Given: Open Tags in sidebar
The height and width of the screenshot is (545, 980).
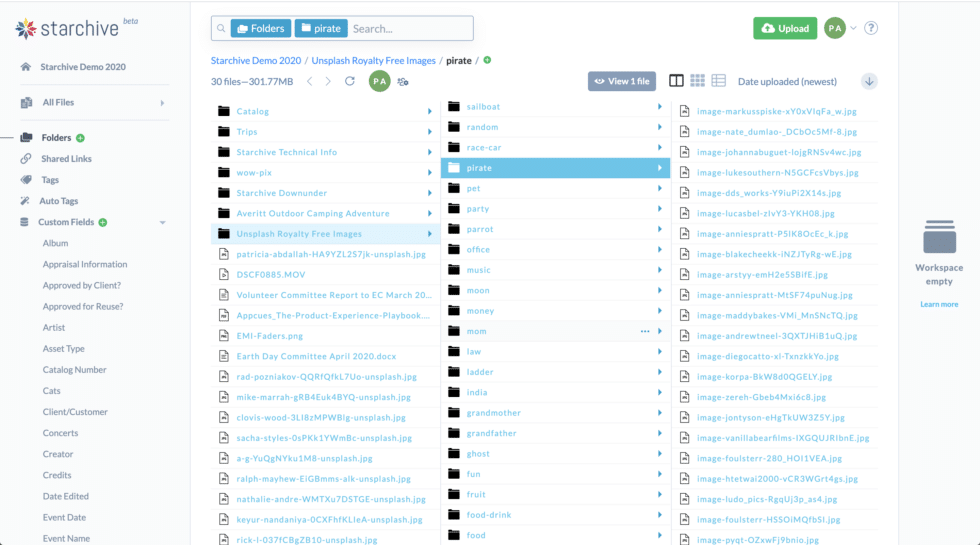Looking at the screenshot, I should coord(50,180).
